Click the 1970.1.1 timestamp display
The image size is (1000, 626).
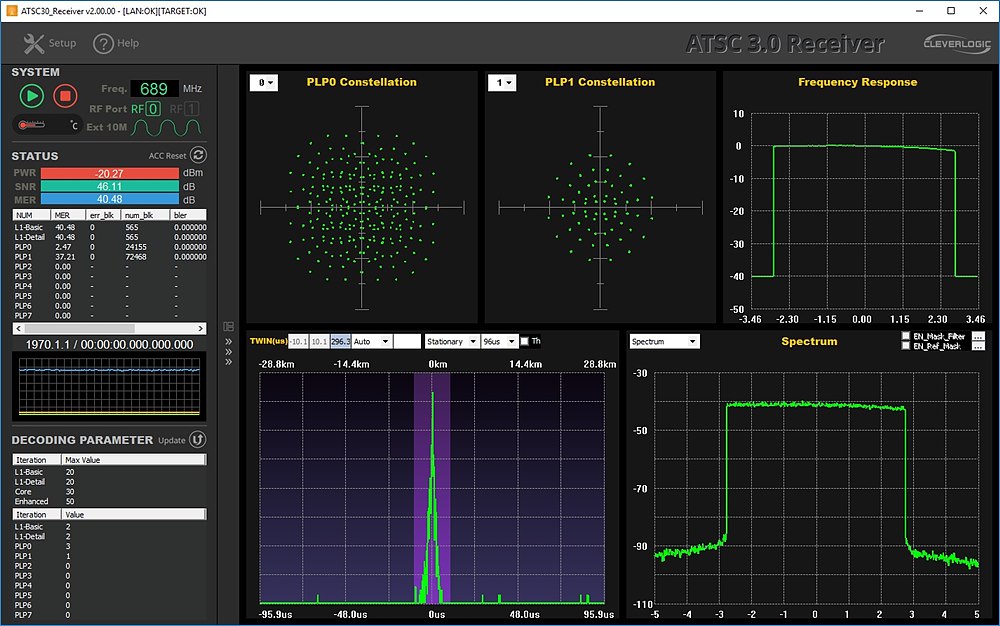coord(110,344)
